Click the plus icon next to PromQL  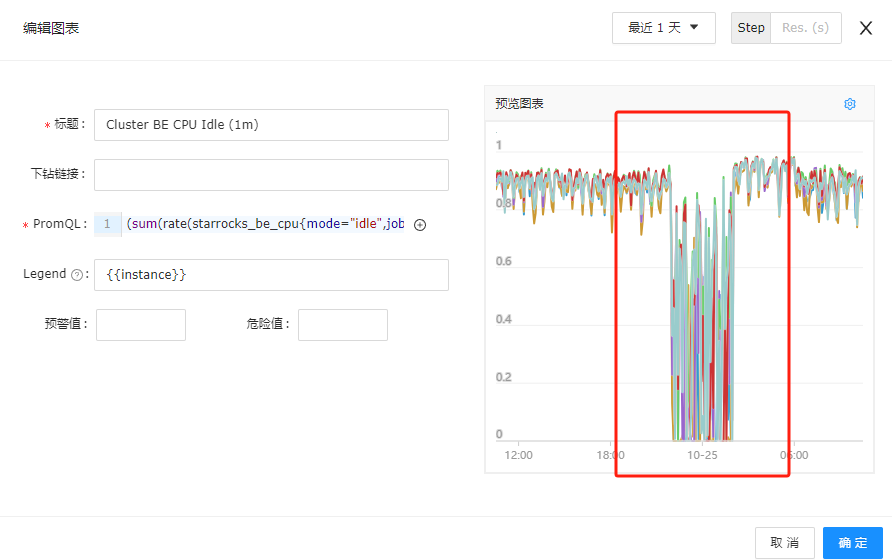coord(420,225)
